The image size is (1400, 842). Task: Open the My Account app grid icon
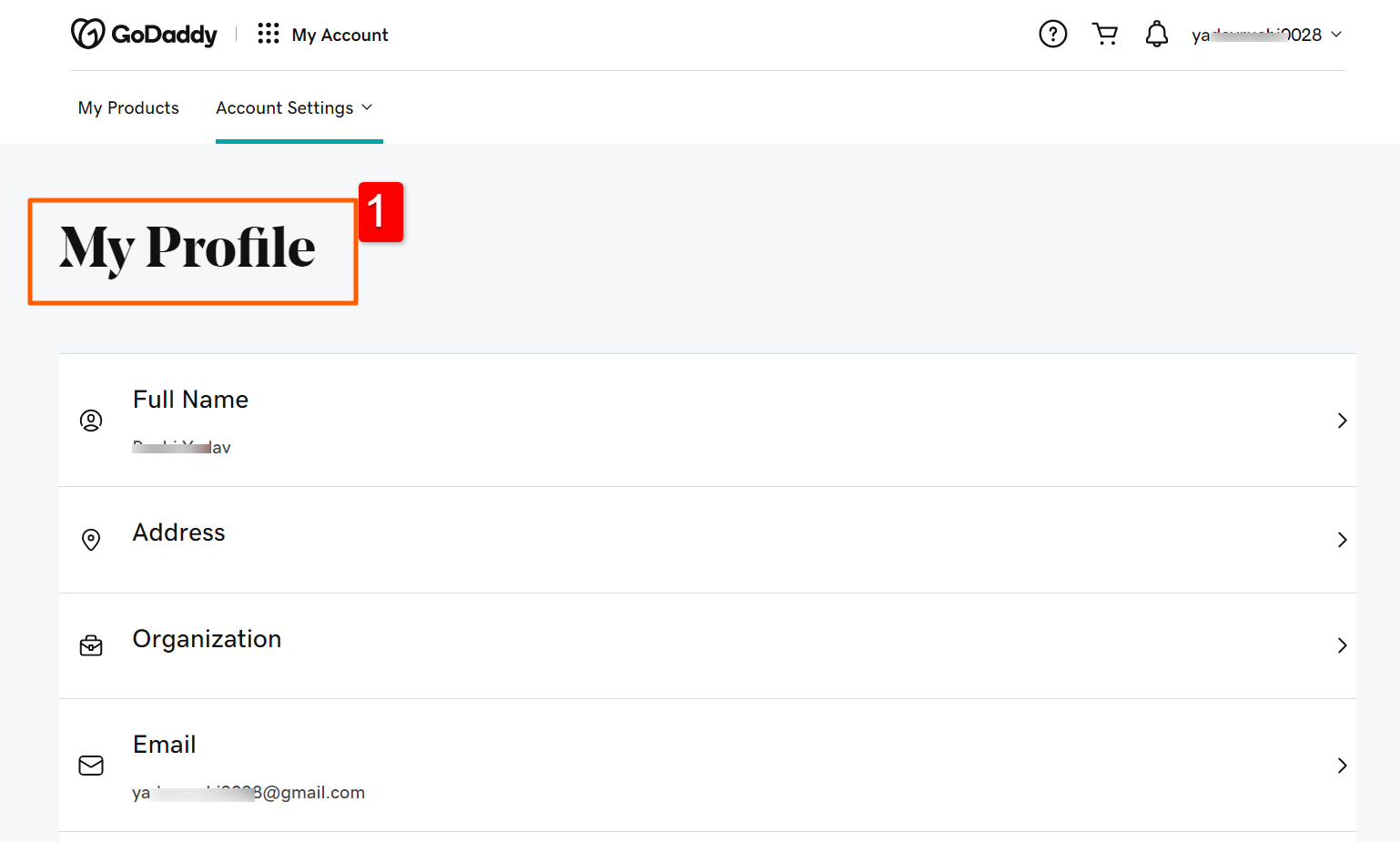[x=268, y=33]
